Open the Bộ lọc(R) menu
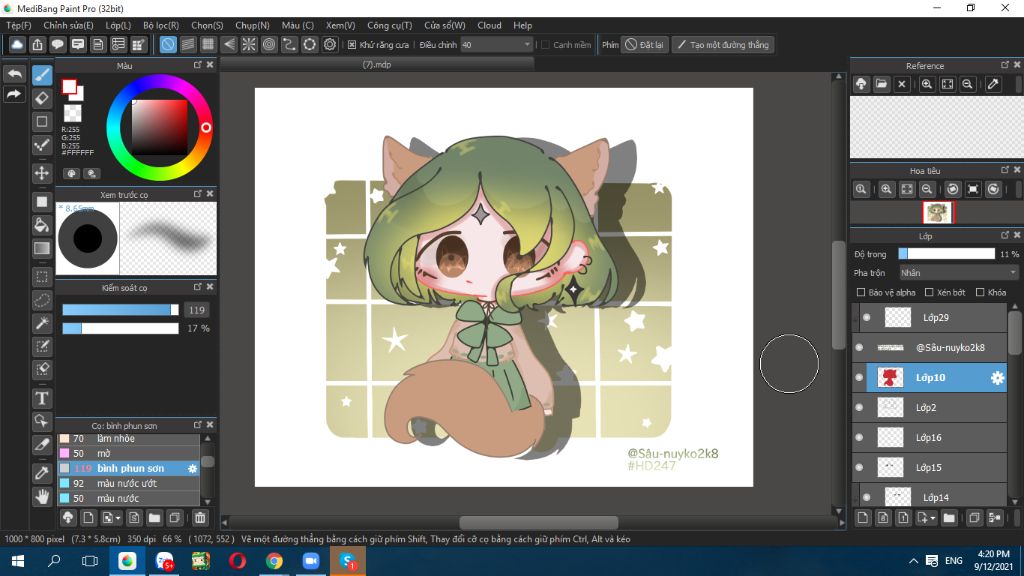Viewport: 1024px width, 576px height. click(x=161, y=25)
